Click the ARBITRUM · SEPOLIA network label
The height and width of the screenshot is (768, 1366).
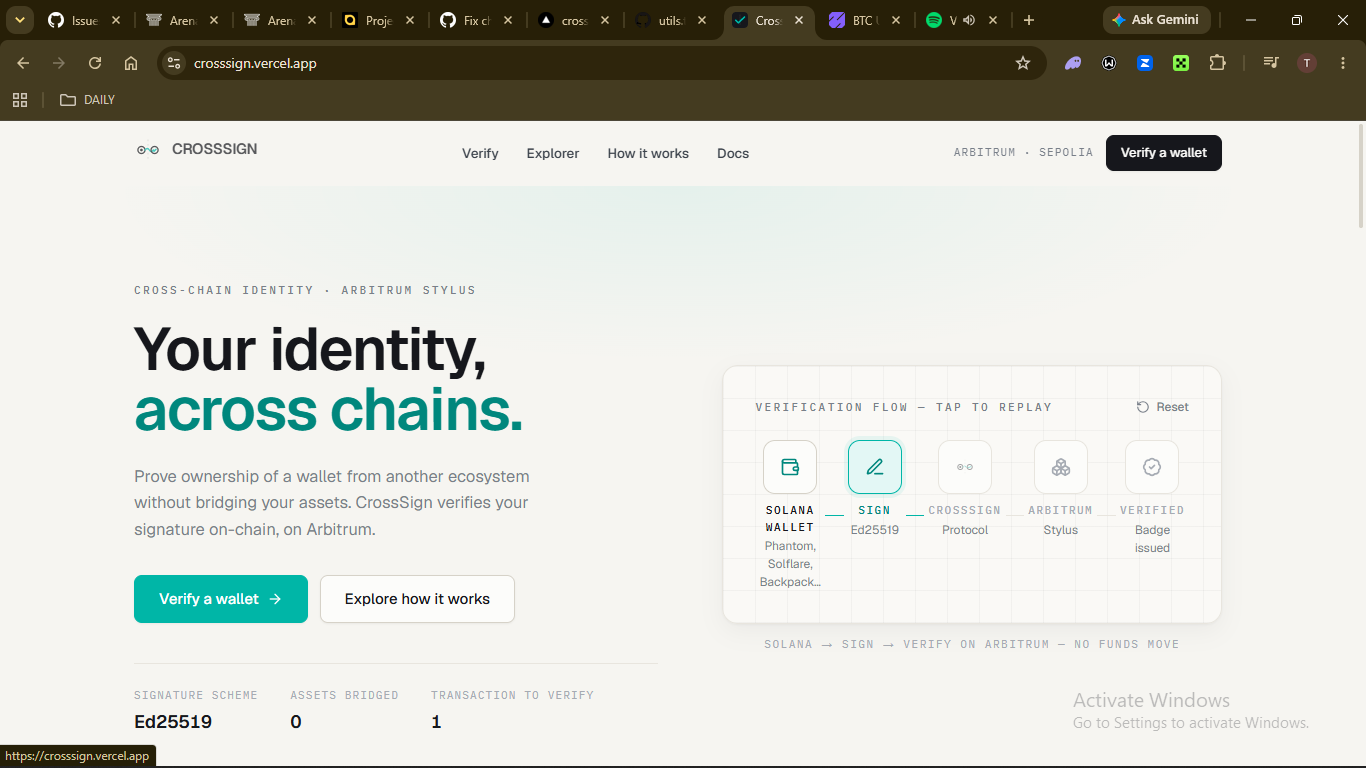1023,153
